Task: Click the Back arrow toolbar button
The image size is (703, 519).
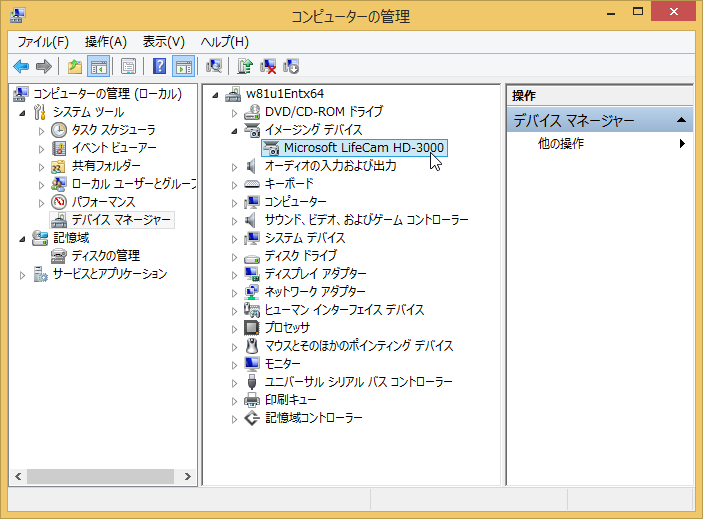Action: (21, 67)
